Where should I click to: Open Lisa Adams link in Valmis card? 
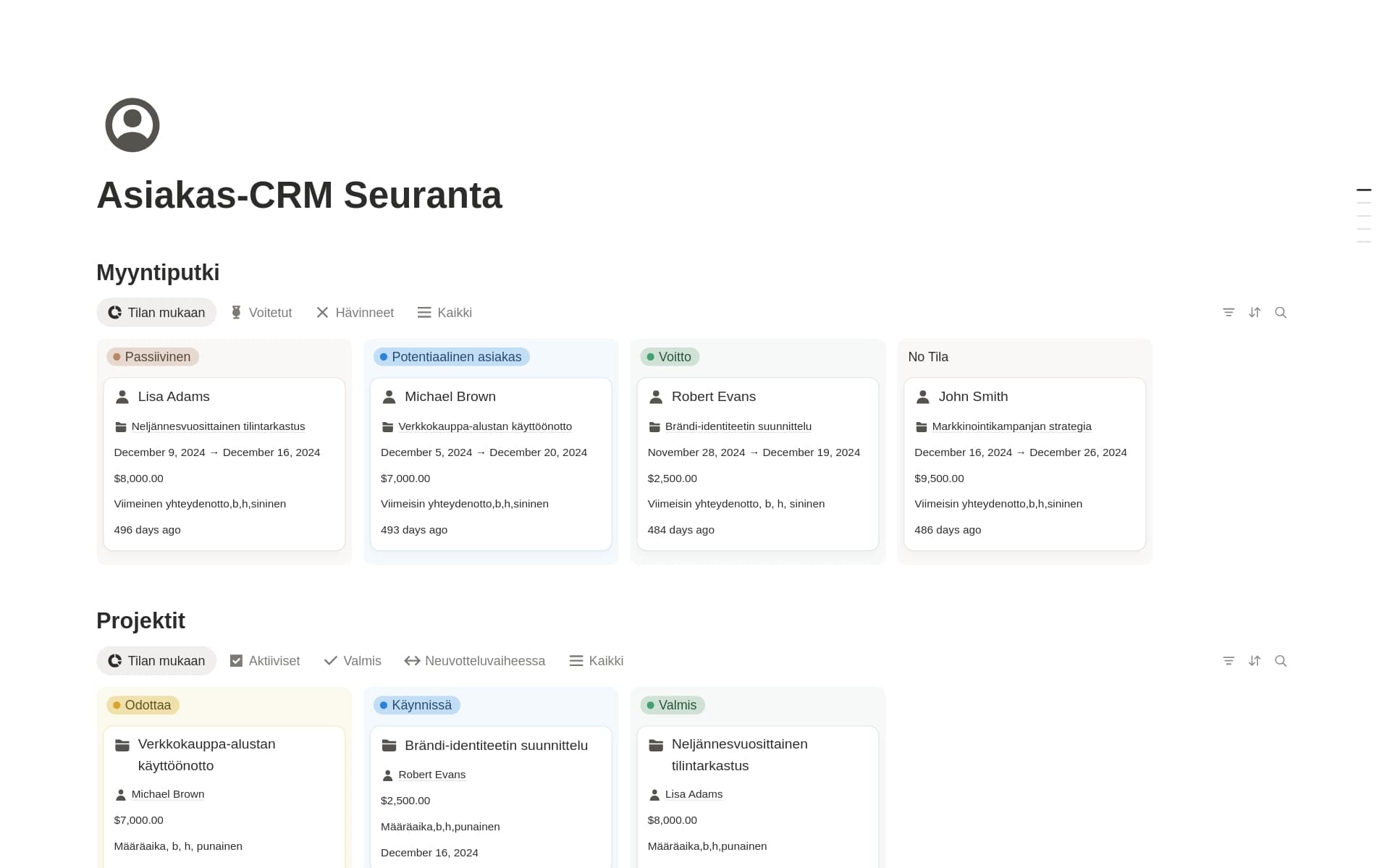click(694, 795)
